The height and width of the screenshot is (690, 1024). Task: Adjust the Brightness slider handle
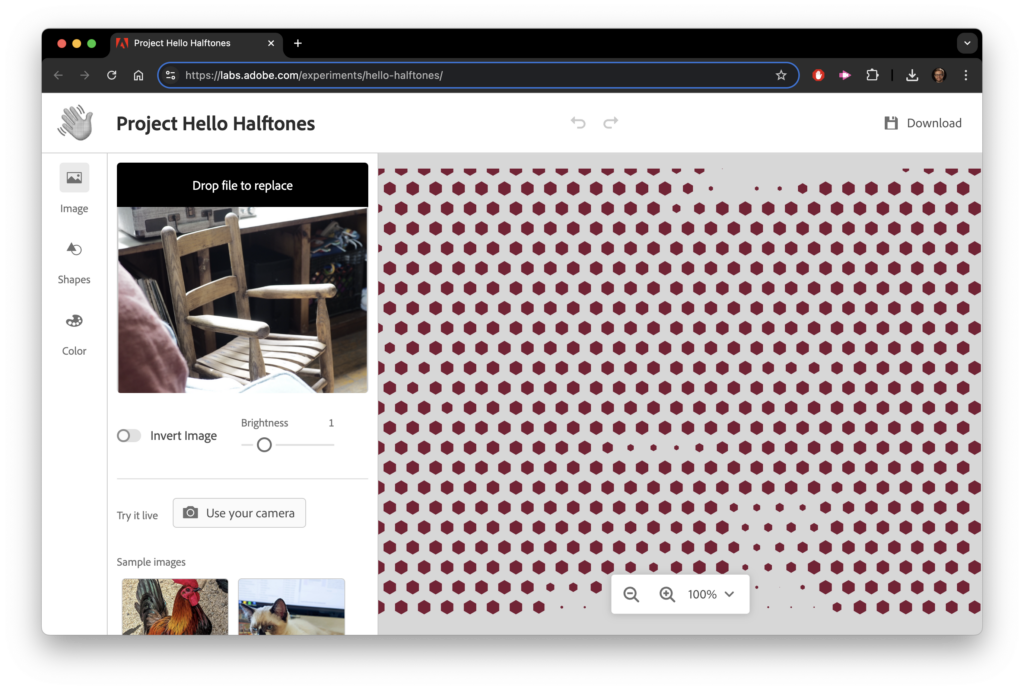tap(264, 445)
